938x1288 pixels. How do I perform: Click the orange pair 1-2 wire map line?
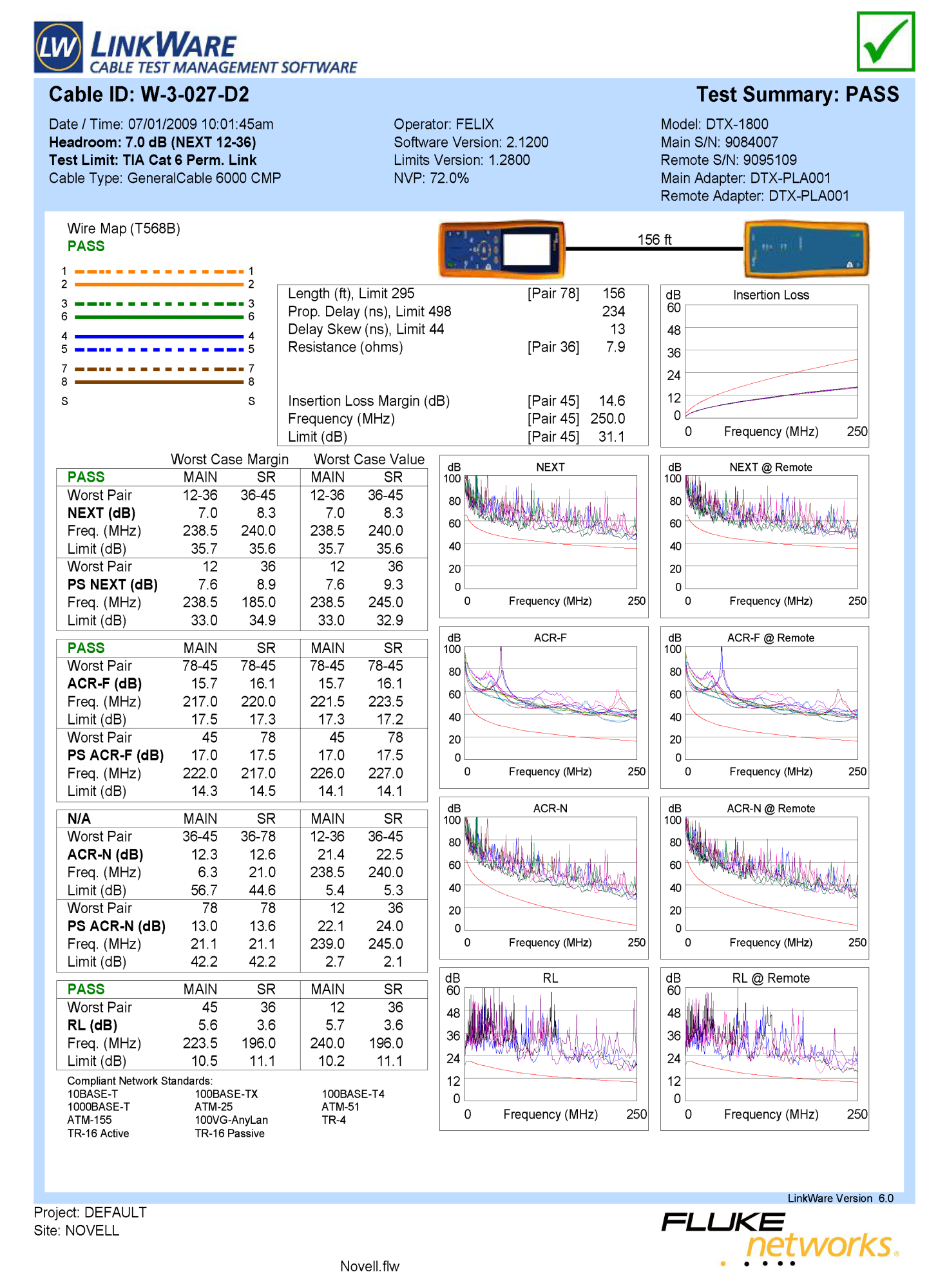159,278
